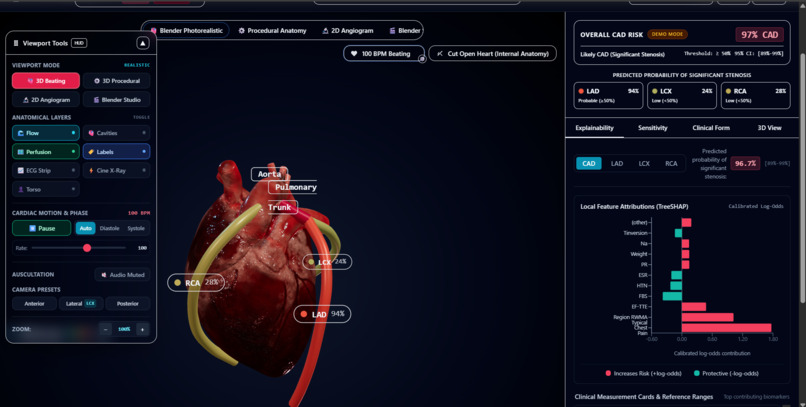Screen dimensions: 806x407
Task: Click the 96.7% predicted probability value
Action: coord(745,163)
